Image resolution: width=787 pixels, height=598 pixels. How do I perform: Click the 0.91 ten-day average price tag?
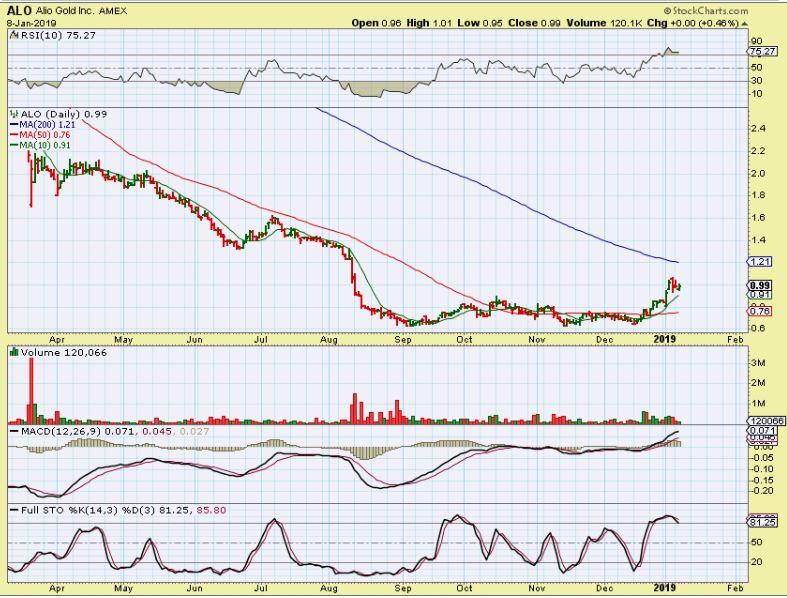(760, 294)
